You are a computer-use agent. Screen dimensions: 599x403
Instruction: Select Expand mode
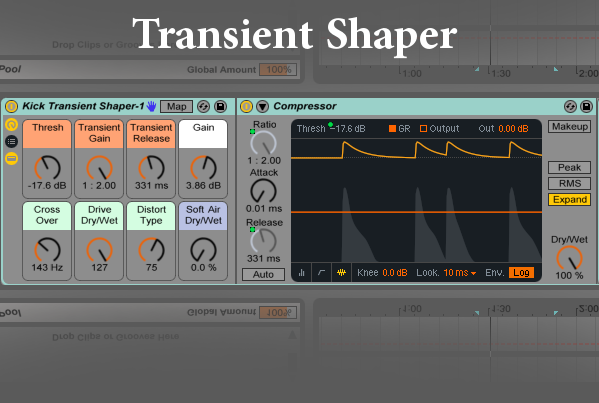(570, 199)
